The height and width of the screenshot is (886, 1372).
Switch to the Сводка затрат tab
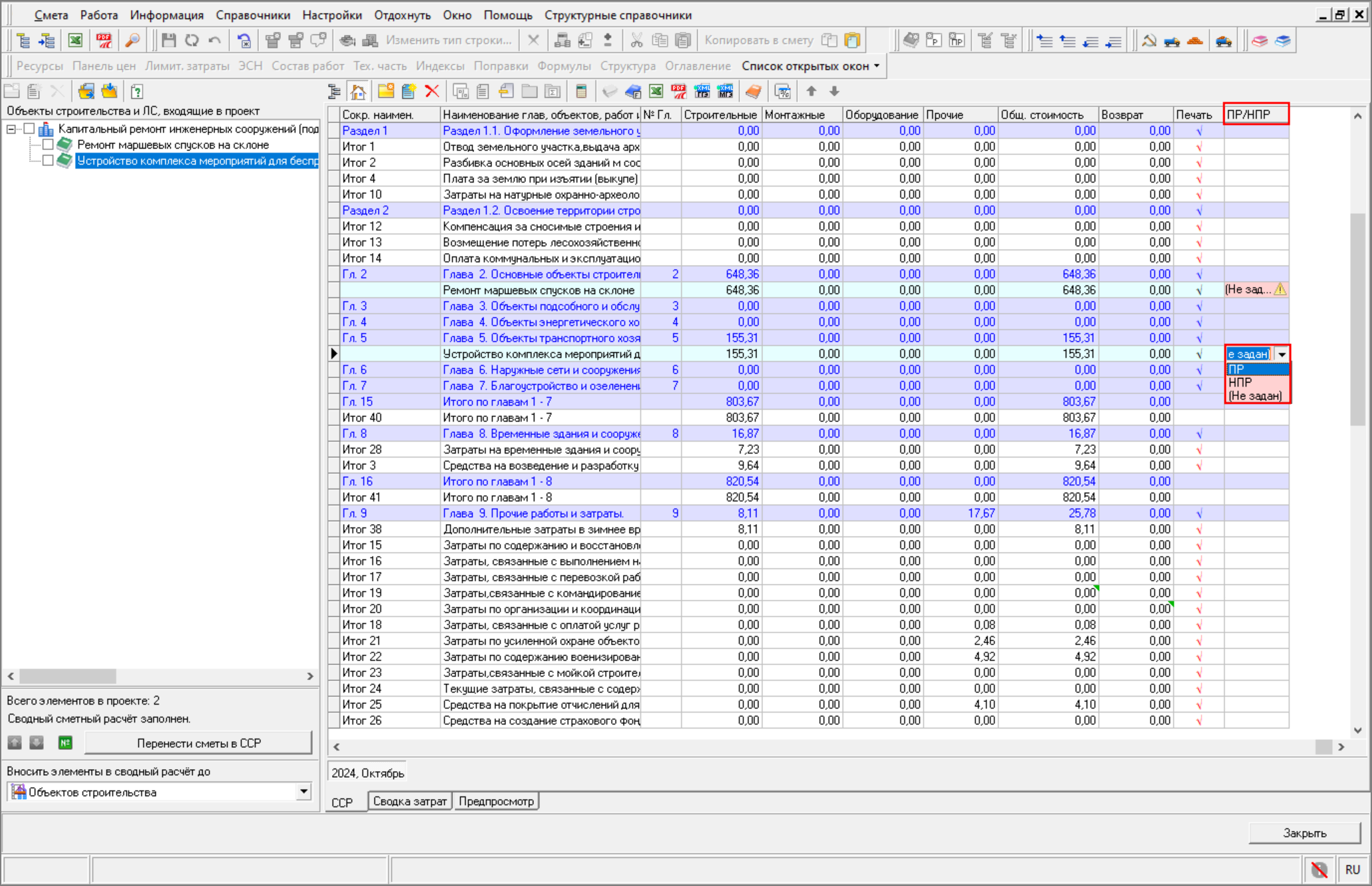(409, 801)
